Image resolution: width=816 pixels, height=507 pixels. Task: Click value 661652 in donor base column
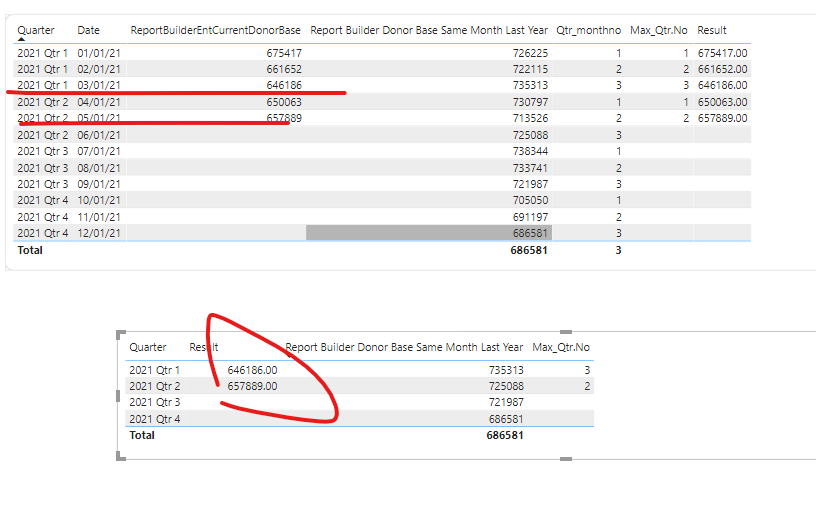(x=284, y=69)
